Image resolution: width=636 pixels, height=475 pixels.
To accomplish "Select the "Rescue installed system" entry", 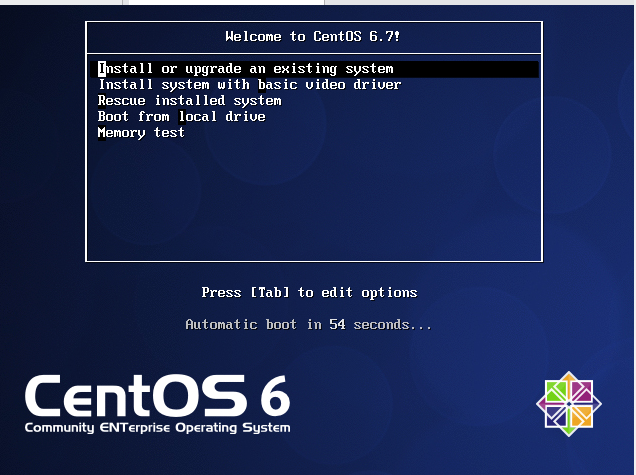I will [189, 101].
